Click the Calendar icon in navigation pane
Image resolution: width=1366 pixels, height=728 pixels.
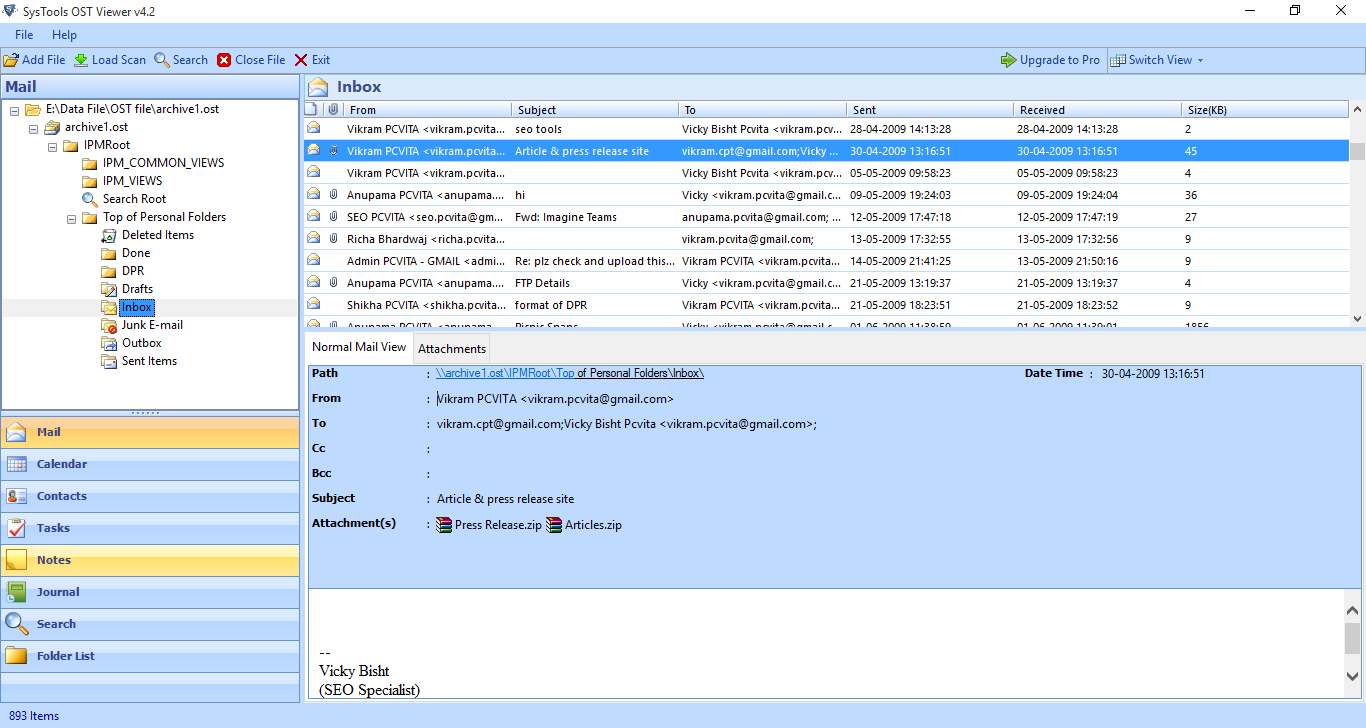click(17, 464)
